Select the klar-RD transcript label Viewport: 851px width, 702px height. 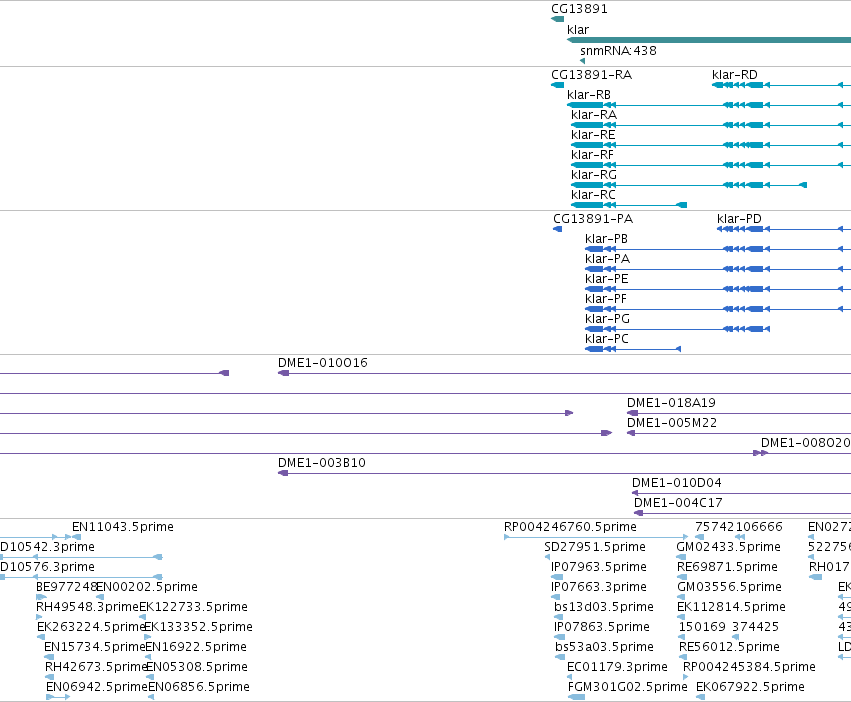tap(735, 75)
